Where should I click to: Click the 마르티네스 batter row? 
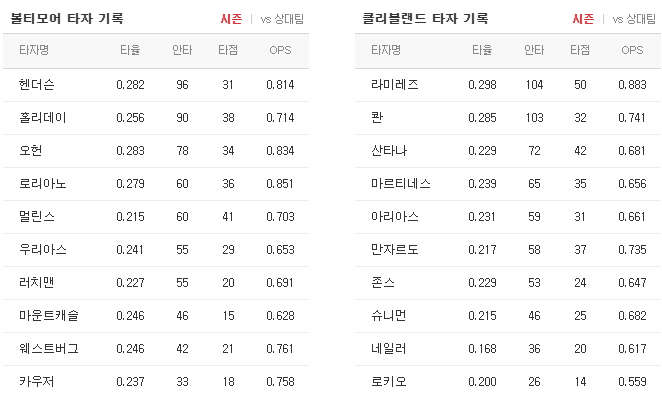(x=508, y=184)
